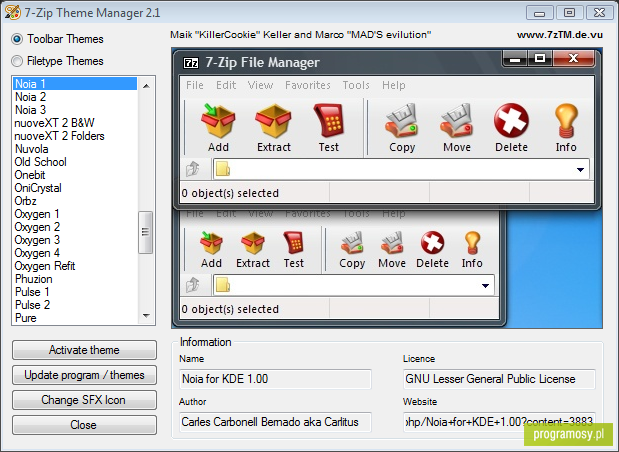Open address bar dropdown in small preview
Viewport: 619px width, 452px height.
point(485,286)
